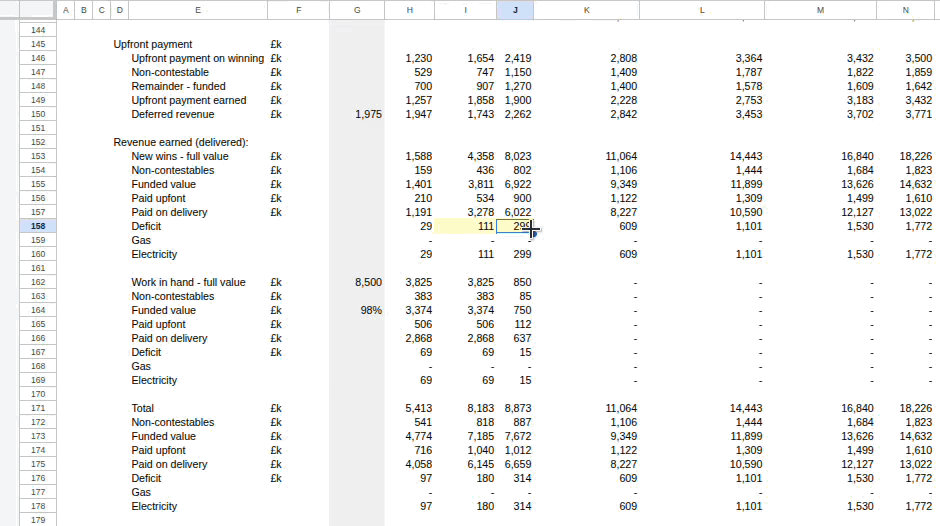Image resolution: width=940 pixels, height=526 pixels.
Task: Select cell 2,419 in row 146
Action: pos(515,58)
